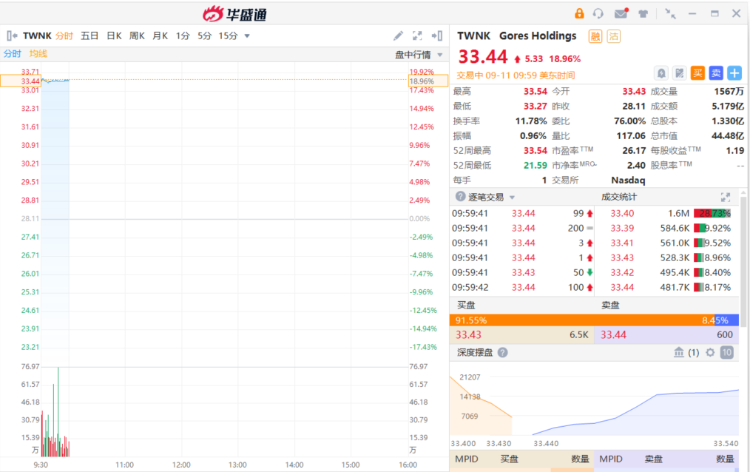Click the ask price 33.44 in 卖盘

tap(613, 335)
